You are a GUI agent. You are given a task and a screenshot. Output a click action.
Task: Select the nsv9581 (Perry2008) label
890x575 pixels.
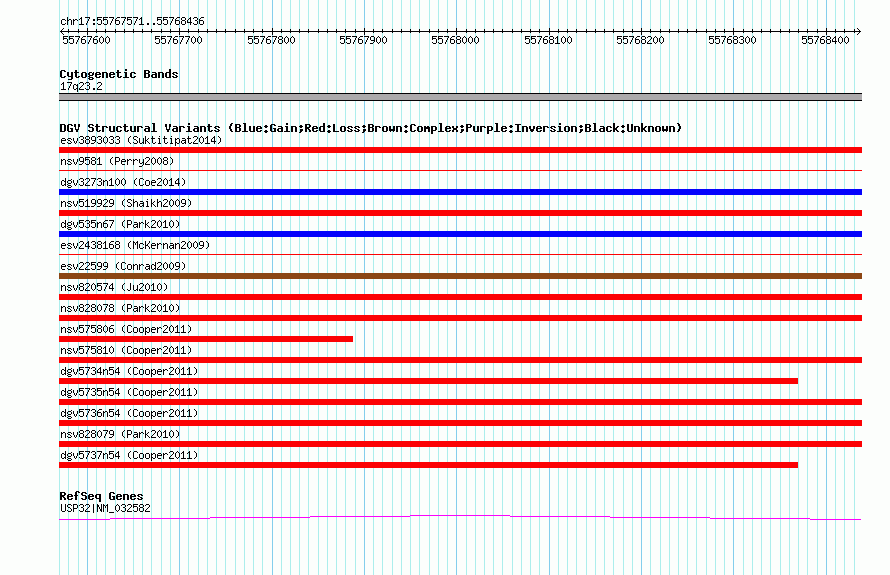tap(117, 161)
